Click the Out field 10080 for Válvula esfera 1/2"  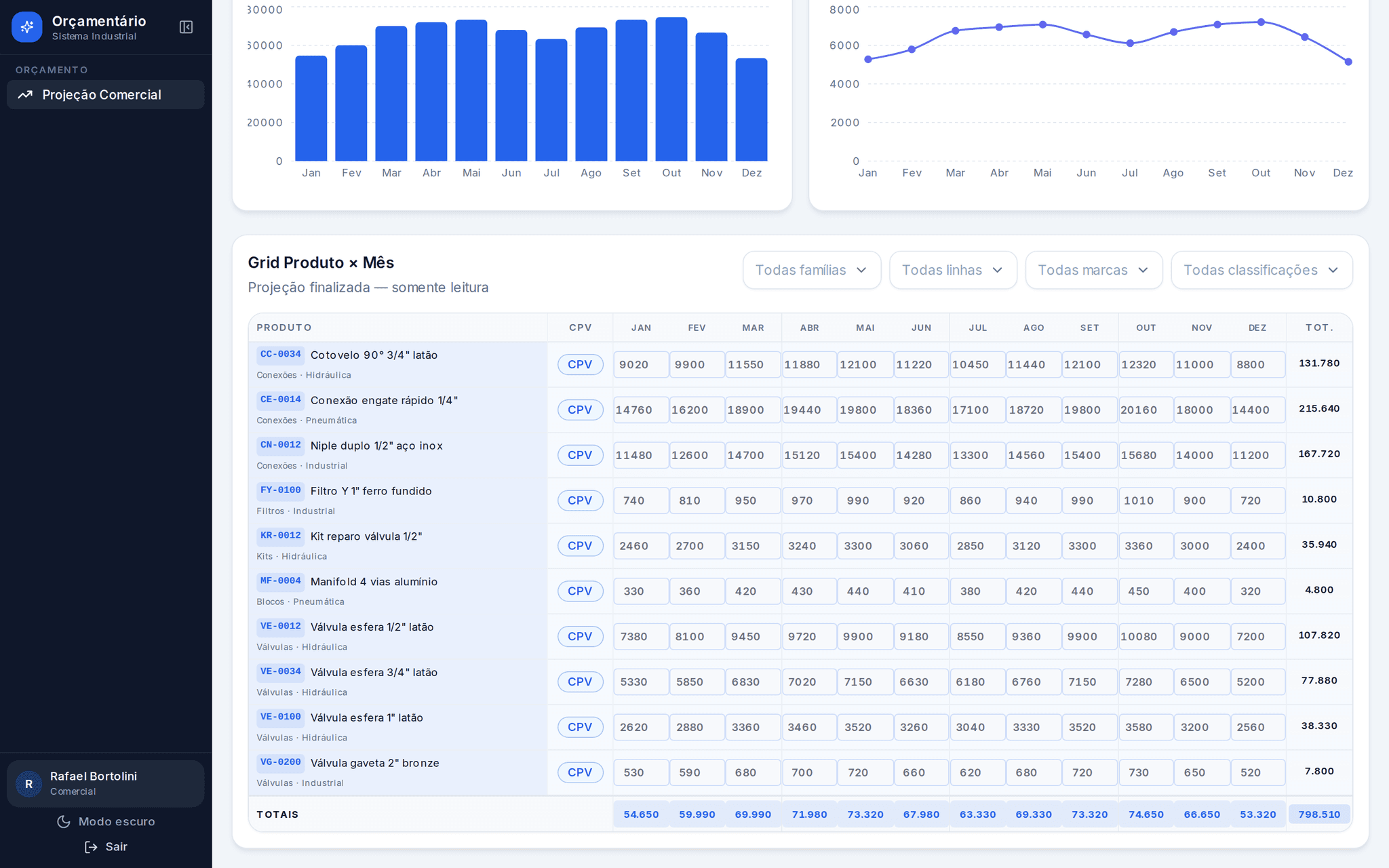(1146, 637)
